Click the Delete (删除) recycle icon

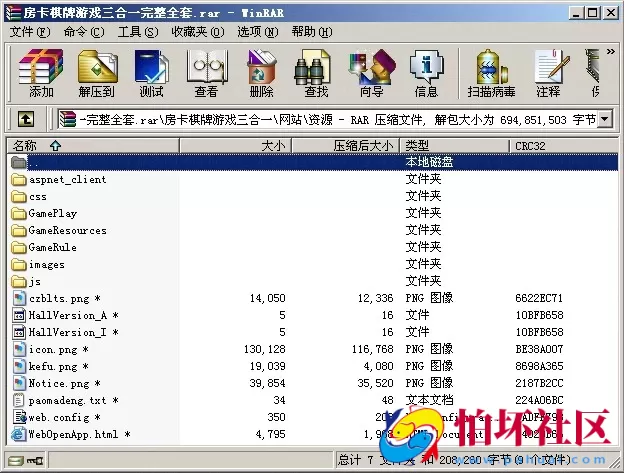click(261, 66)
